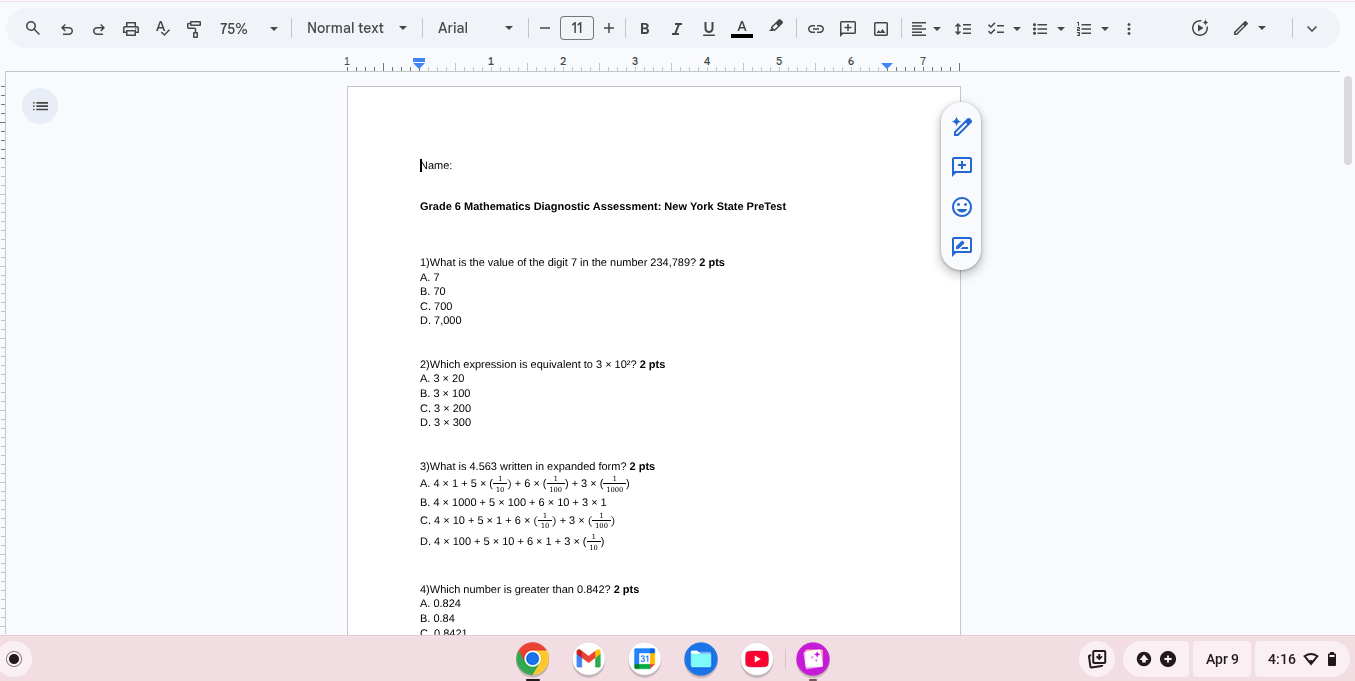Insert a link
The image size is (1355, 681).
(x=815, y=28)
